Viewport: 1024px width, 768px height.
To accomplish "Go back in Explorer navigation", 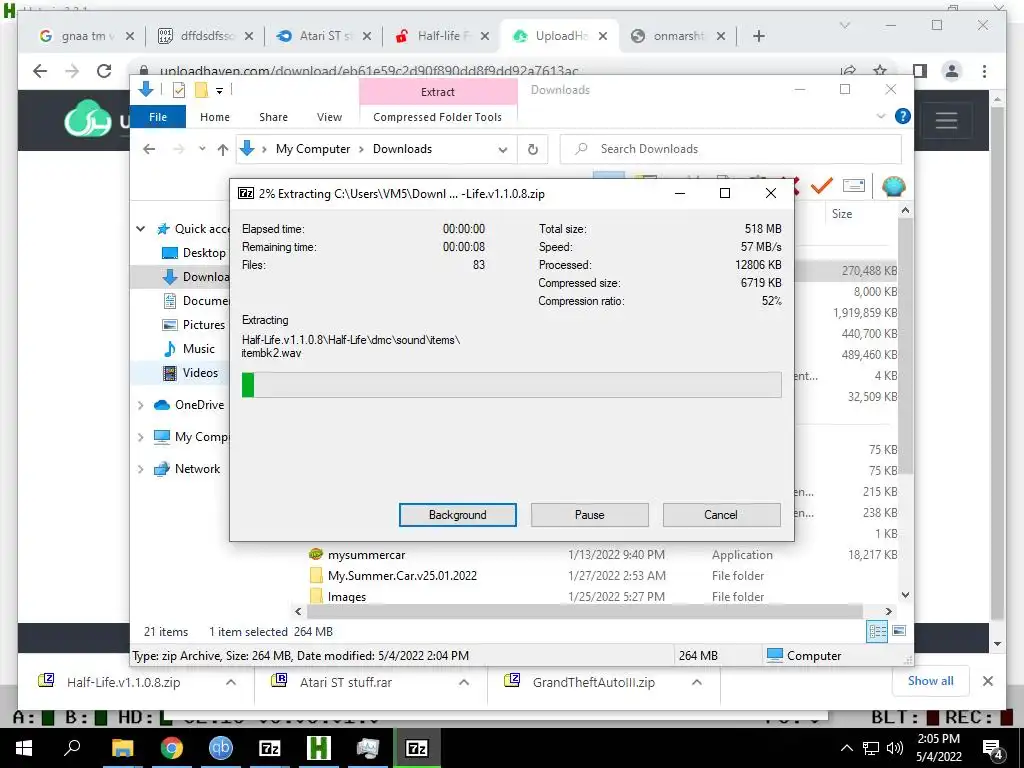I will (149, 150).
